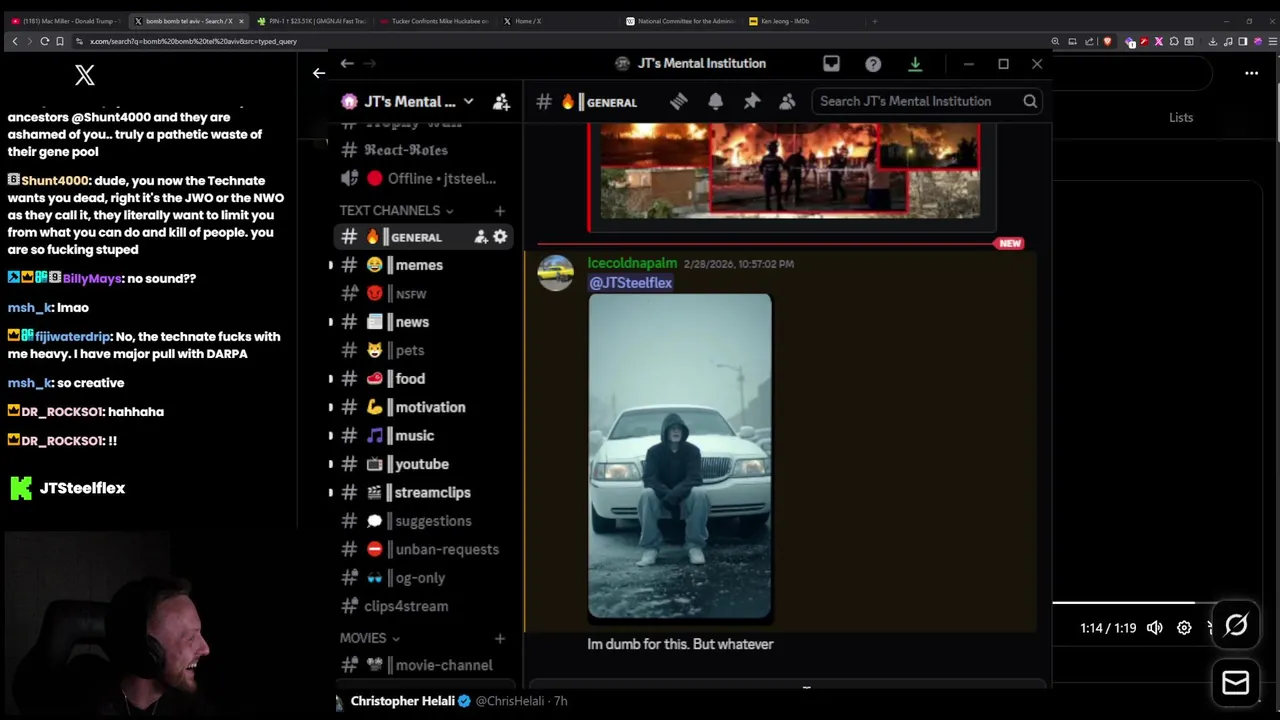Open notification settings bell icon
This screenshot has height=720, width=1280.
715,101
